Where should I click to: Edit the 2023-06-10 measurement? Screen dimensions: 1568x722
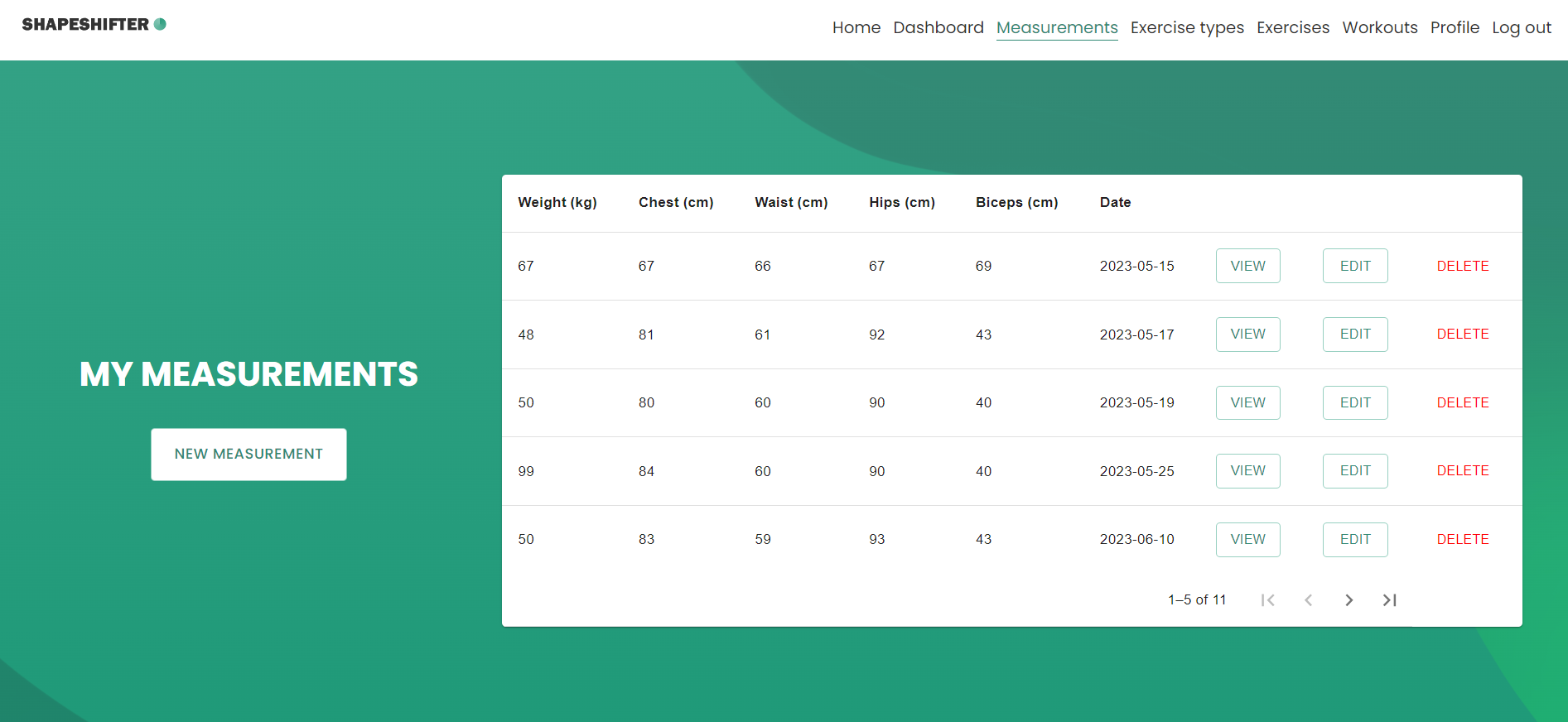(x=1355, y=539)
